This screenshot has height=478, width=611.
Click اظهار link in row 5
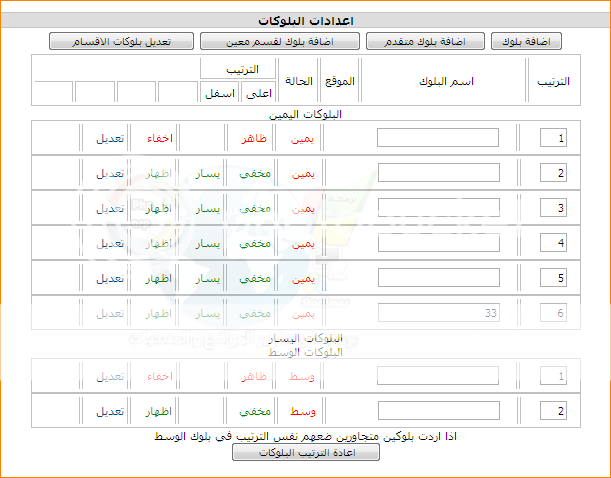tap(159, 279)
